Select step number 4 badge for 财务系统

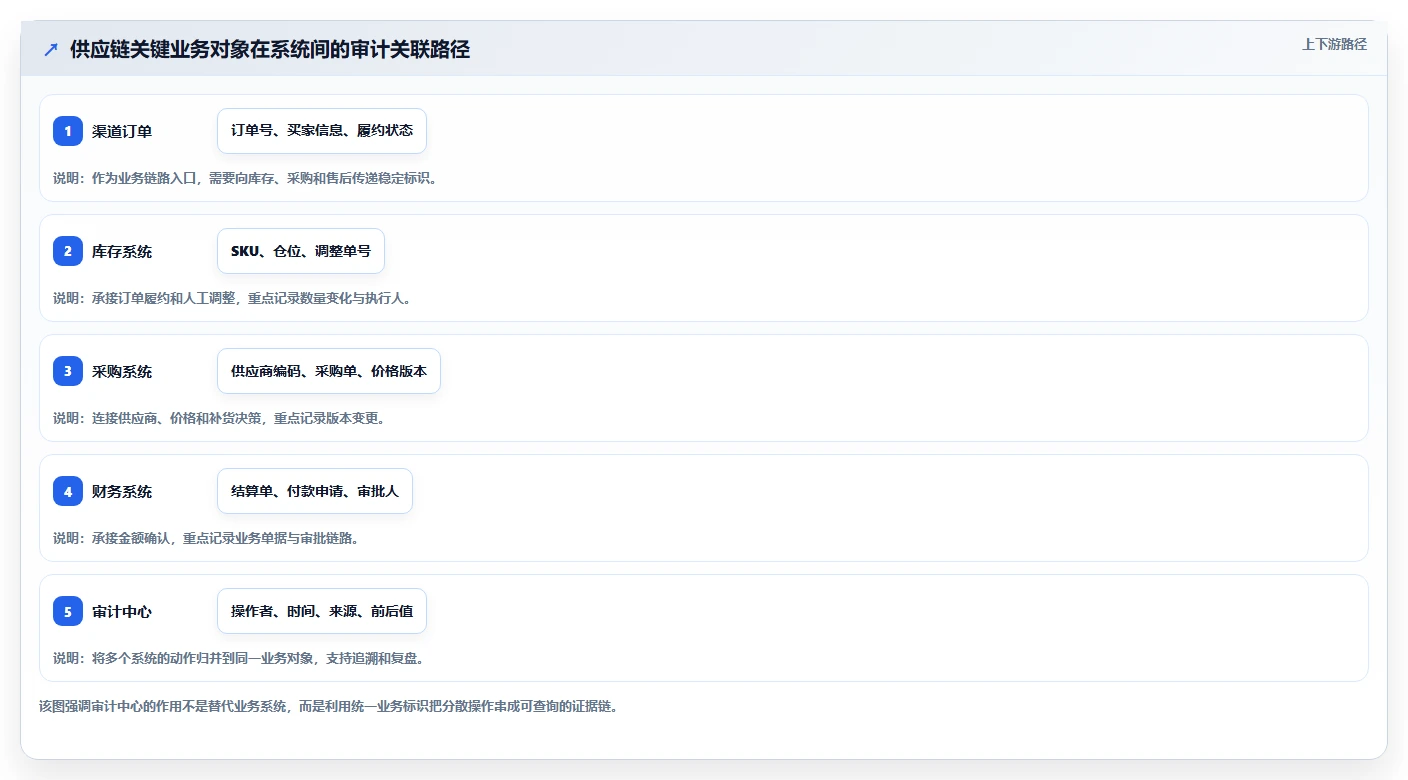click(68, 491)
